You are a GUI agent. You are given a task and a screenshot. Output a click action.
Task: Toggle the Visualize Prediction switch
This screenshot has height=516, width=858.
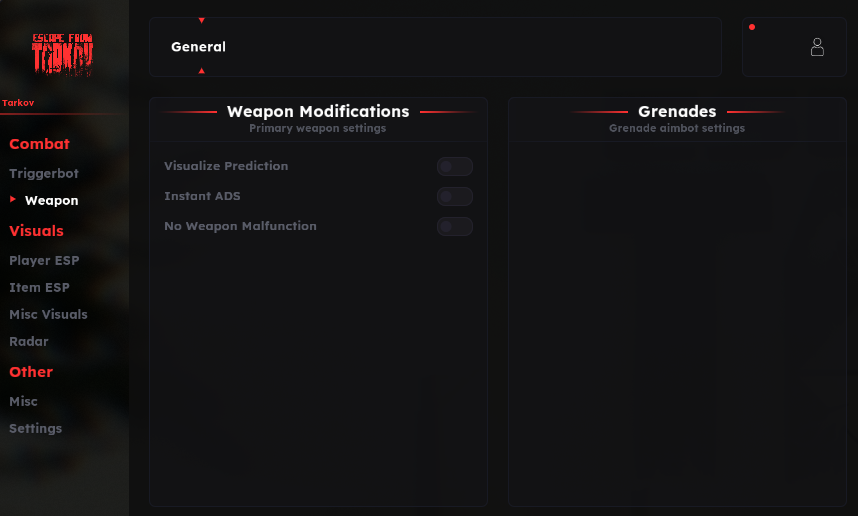tap(455, 167)
